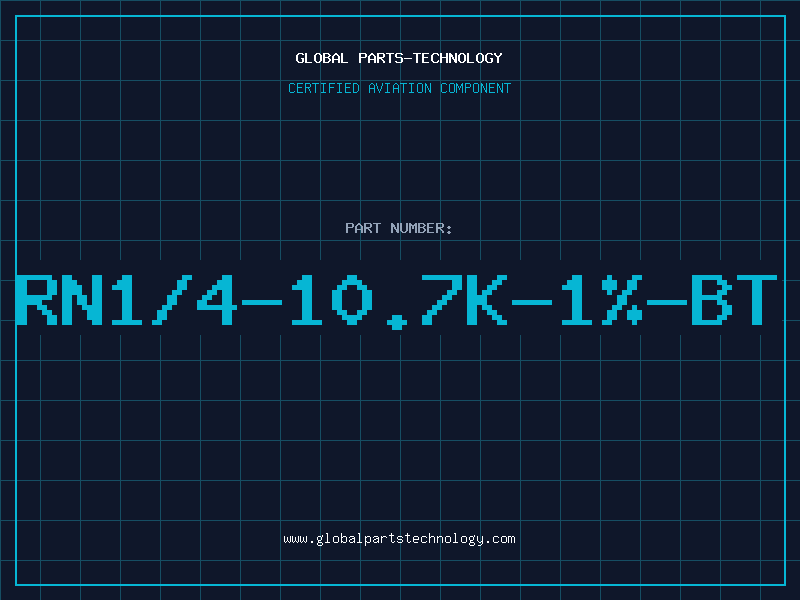Select the part number RN1/4-10.7K-1%-BT

click(x=396, y=301)
